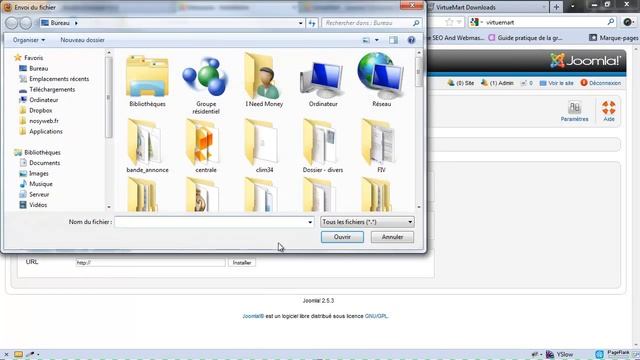Click the Ouvrir button
Viewport: 640px width, 360px height.
[x=342, y=237]
